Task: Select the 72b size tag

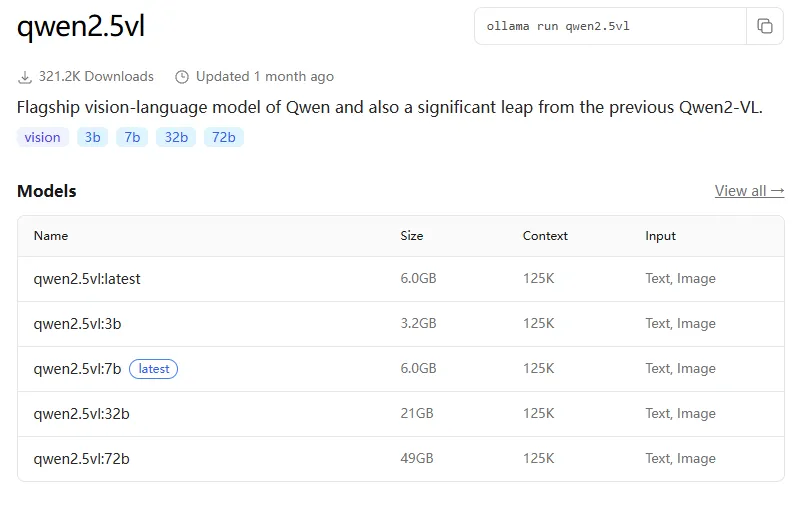Action: click(224, 137)
